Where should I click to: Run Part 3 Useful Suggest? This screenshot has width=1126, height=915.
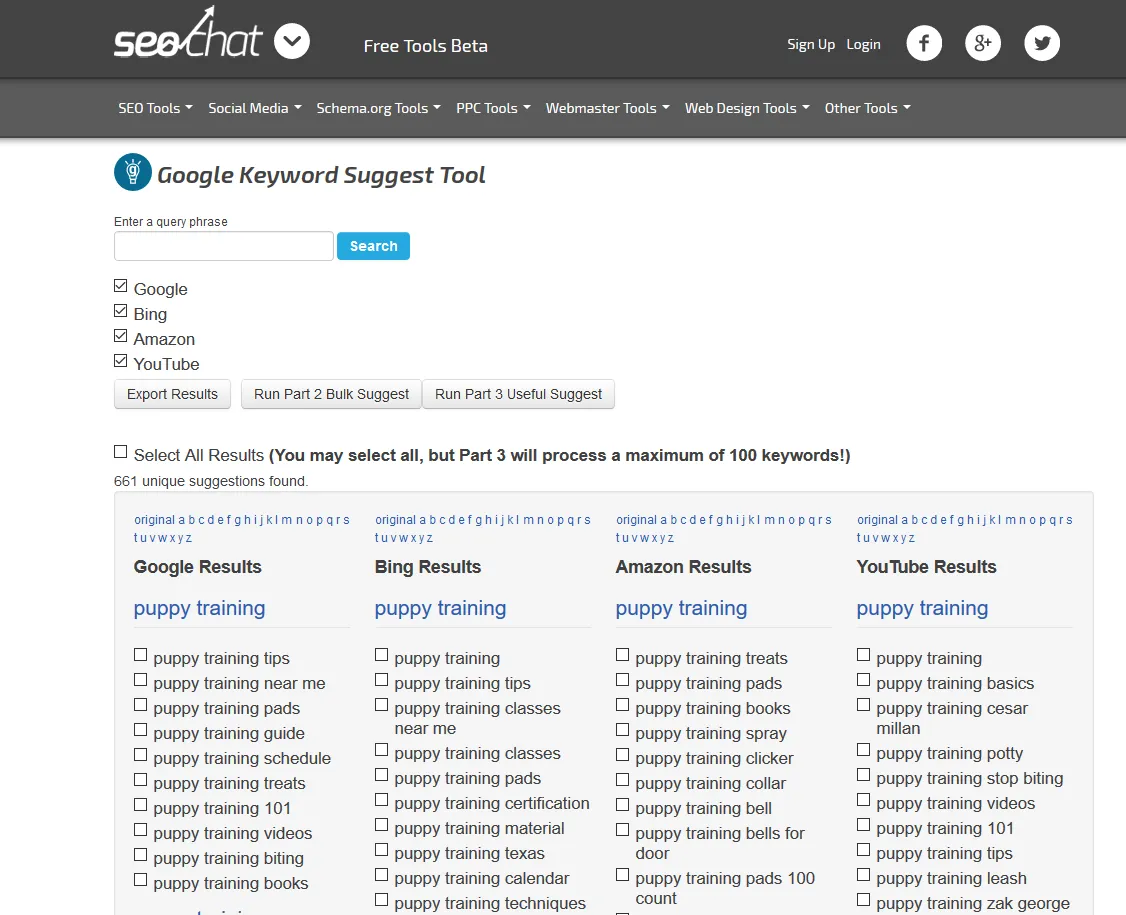pyautogui.click(x=518, y=394)
